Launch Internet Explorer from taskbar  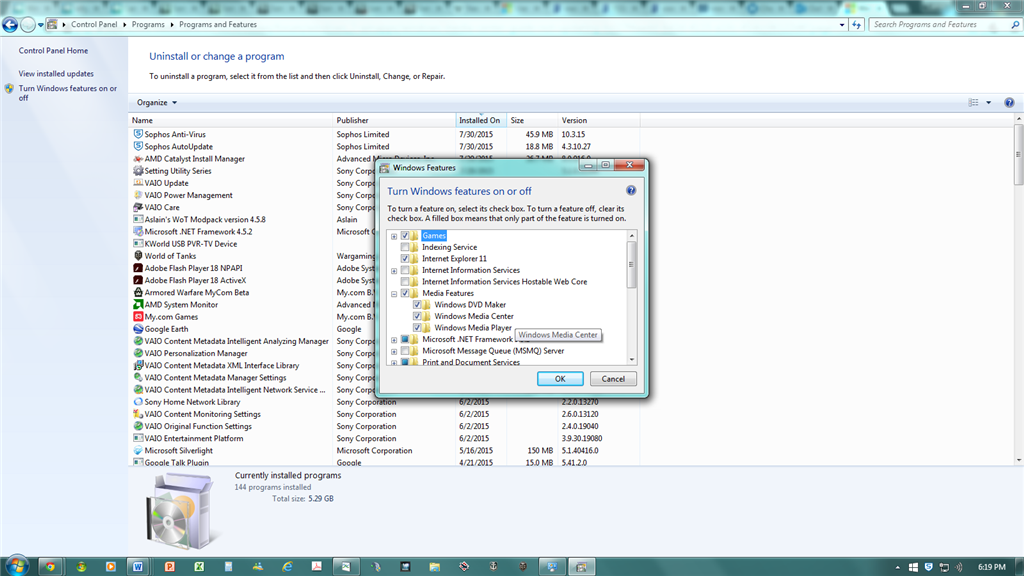pos(287,566)
